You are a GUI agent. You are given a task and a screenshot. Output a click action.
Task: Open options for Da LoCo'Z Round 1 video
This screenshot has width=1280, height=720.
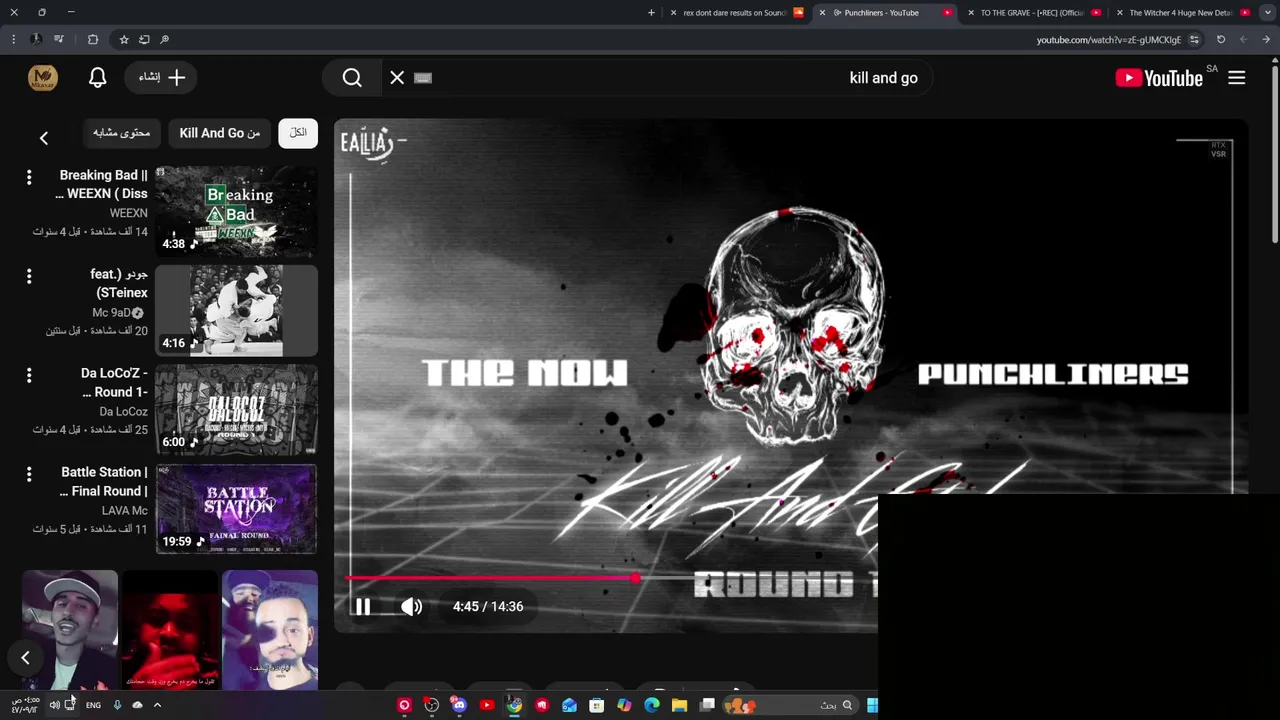point(29,375)
